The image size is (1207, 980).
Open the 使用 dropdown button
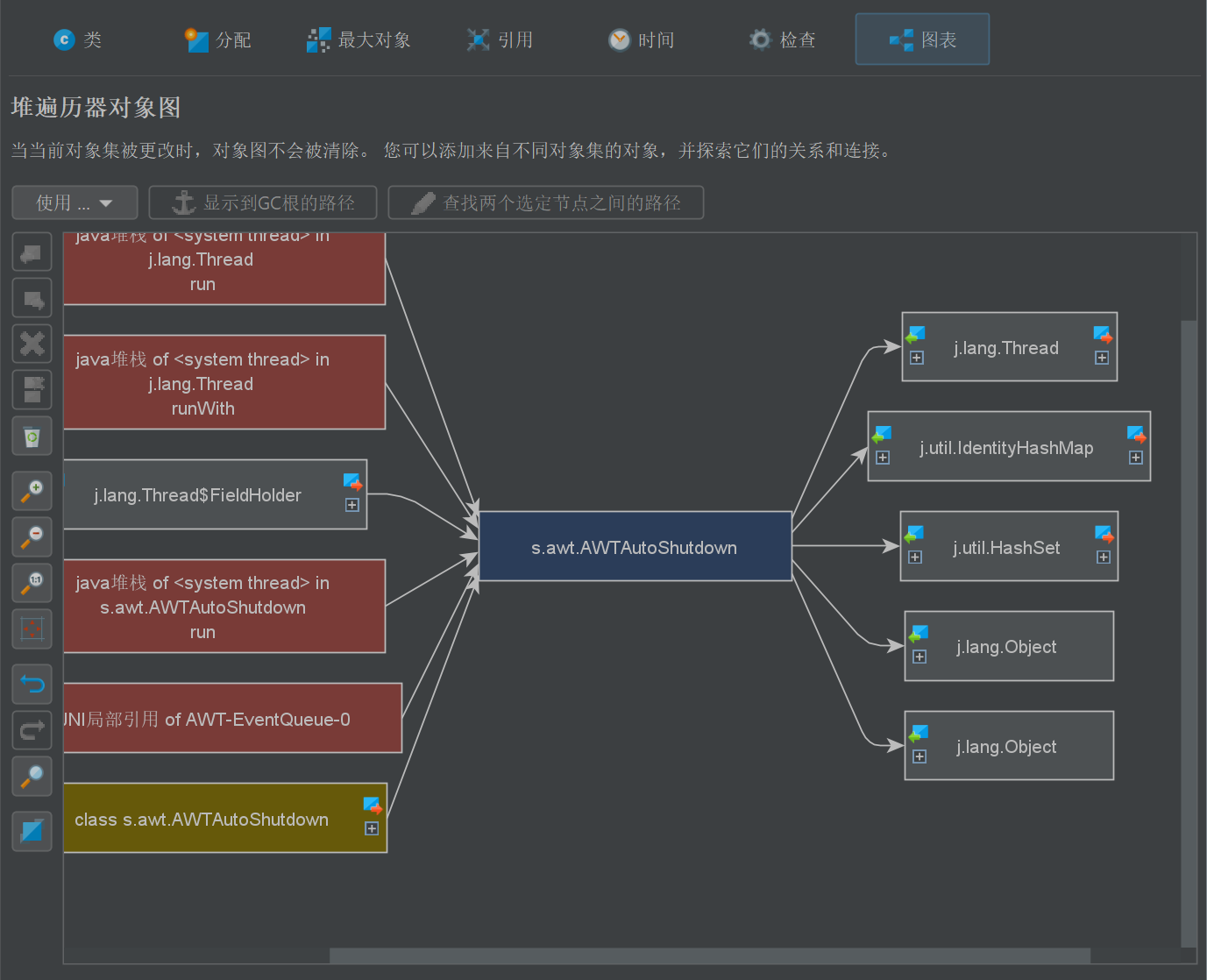pos(75,202)
